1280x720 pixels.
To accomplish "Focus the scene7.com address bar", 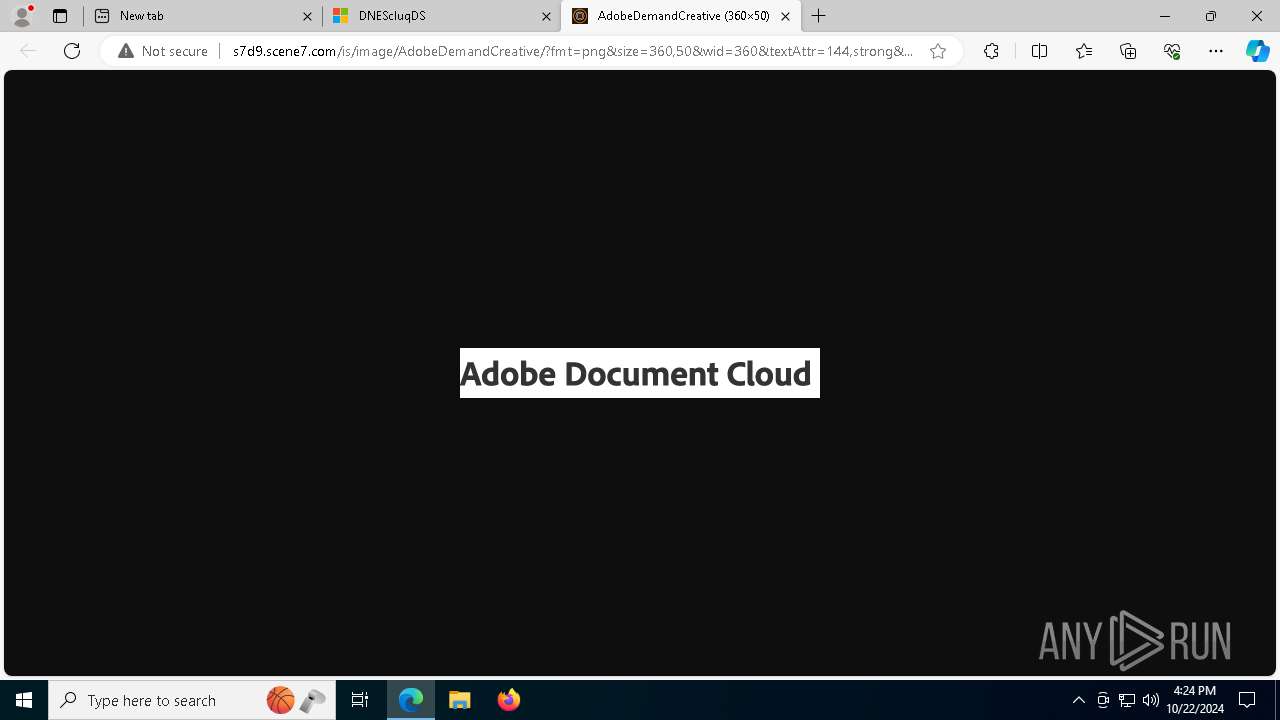I will (572, 51).
